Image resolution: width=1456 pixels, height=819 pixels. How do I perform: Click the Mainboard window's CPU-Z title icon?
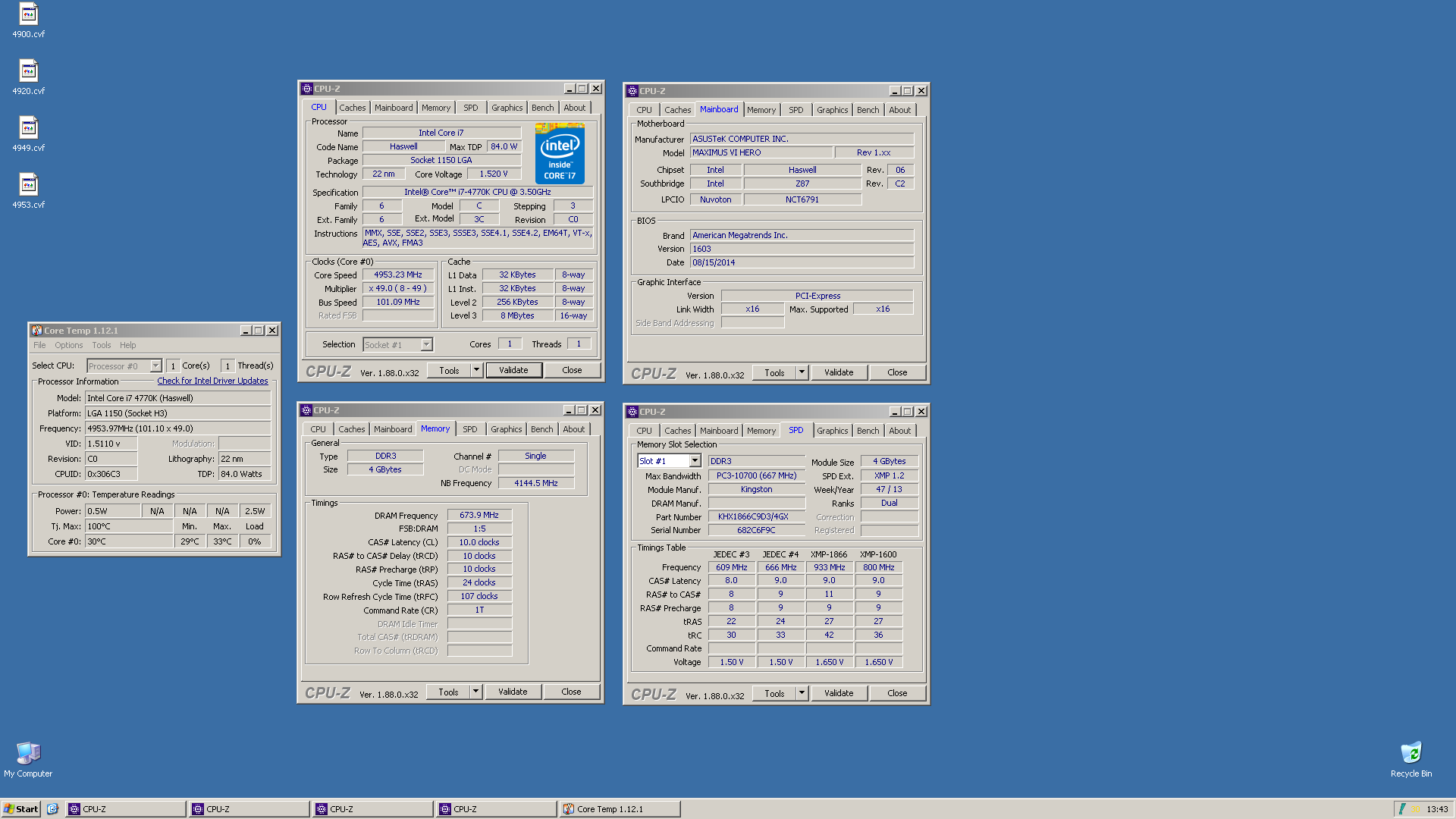(632, 91)
